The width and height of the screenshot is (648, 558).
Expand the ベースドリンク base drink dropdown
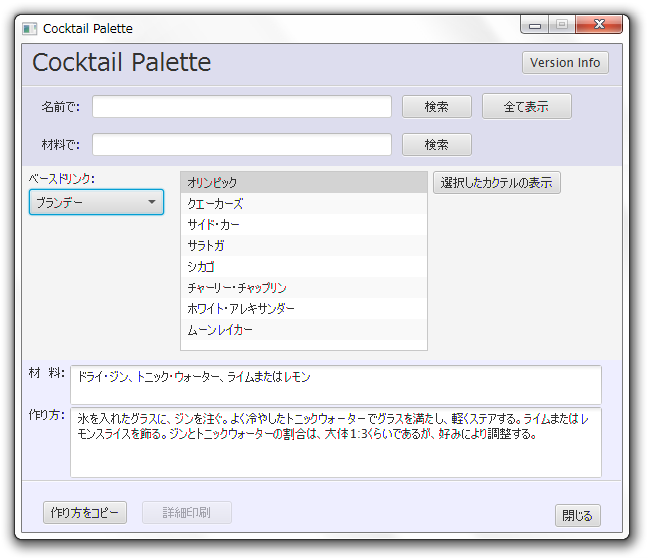pyautogui.click(x=96, y=202)
